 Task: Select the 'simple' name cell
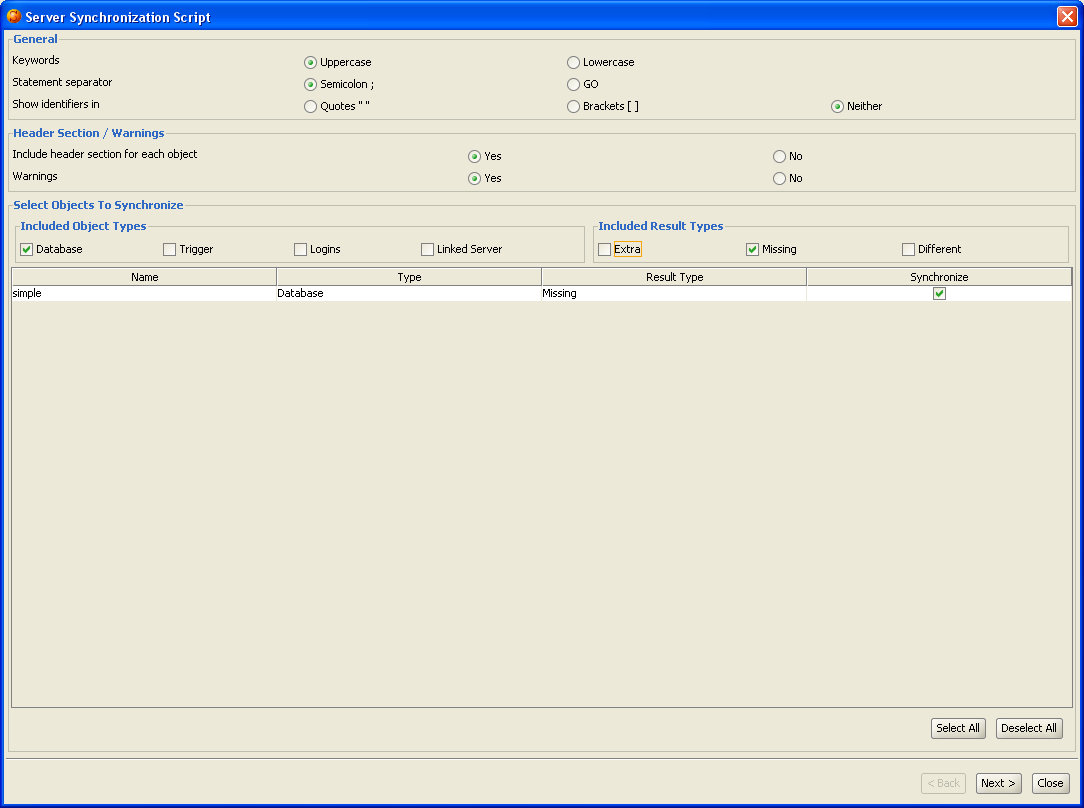pos(144,294)
